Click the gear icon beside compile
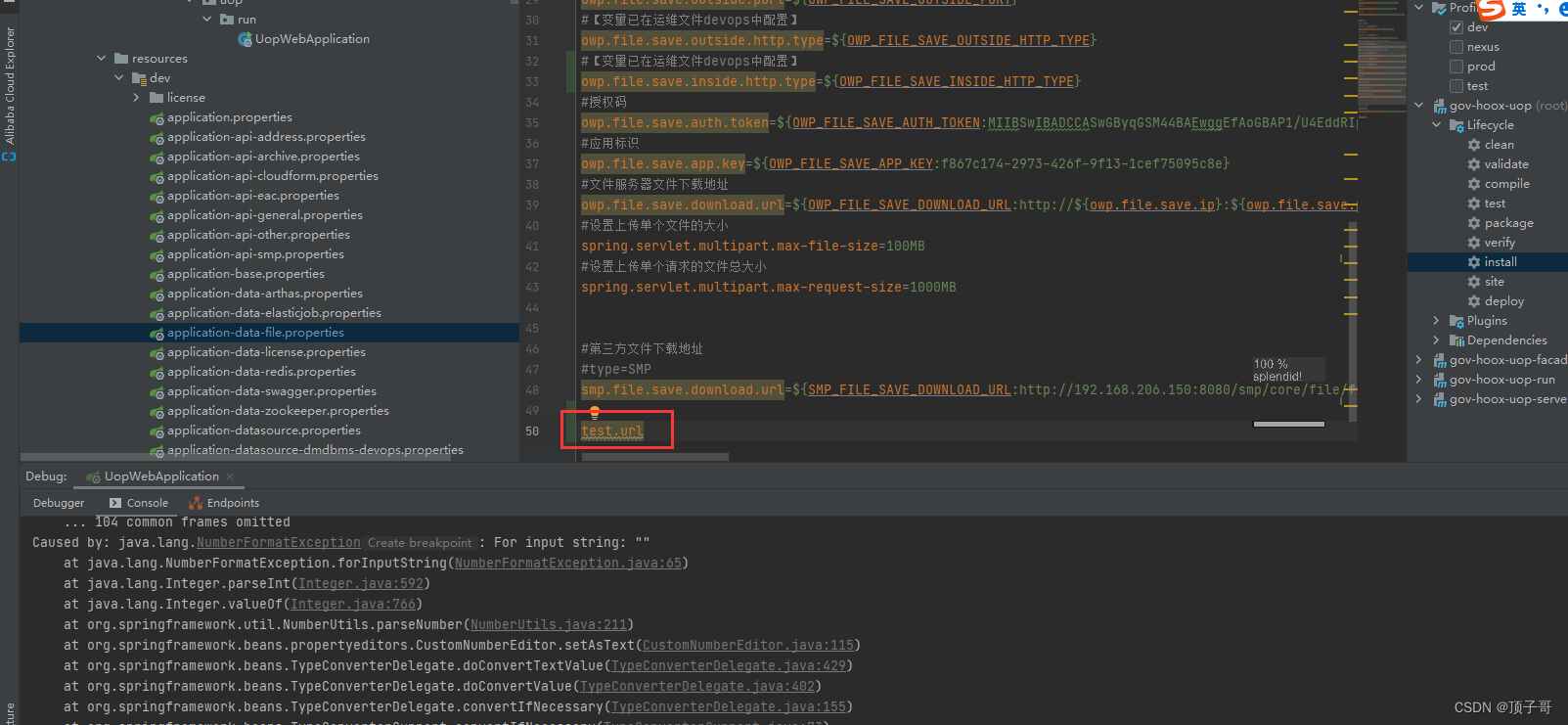Screen dimensions: 1568x725 click(1474, 184)
